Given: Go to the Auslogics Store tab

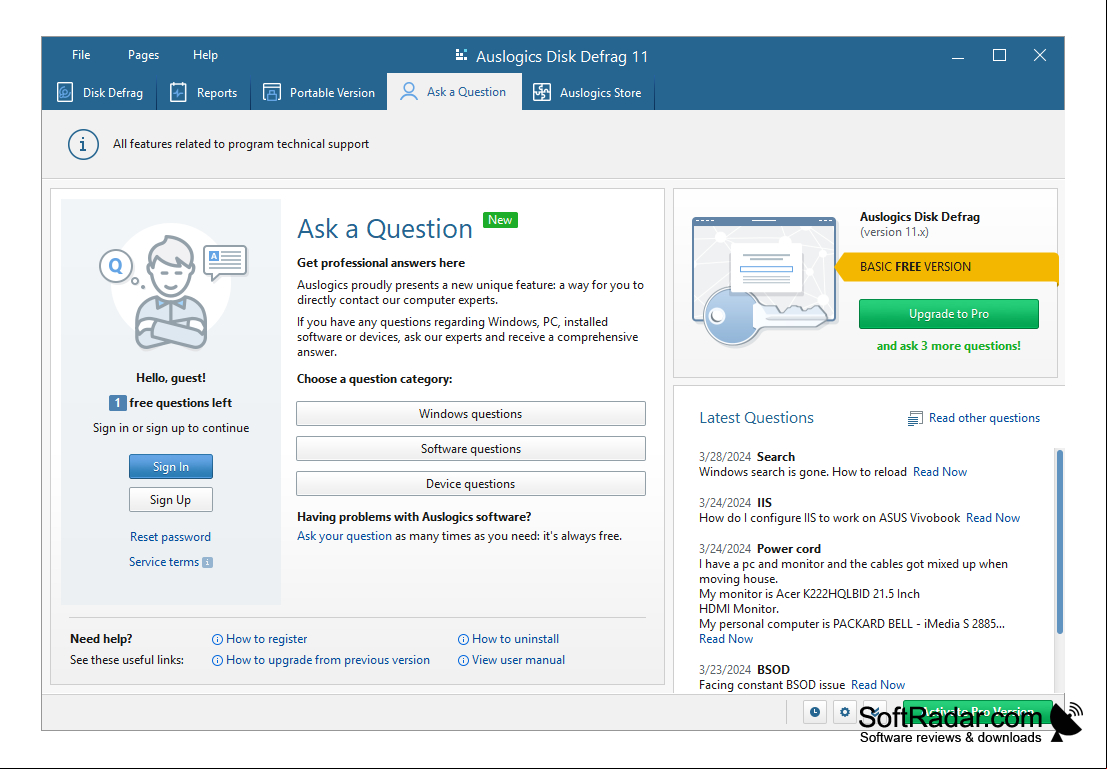Looking at the screenshot, I should point(587,93).
